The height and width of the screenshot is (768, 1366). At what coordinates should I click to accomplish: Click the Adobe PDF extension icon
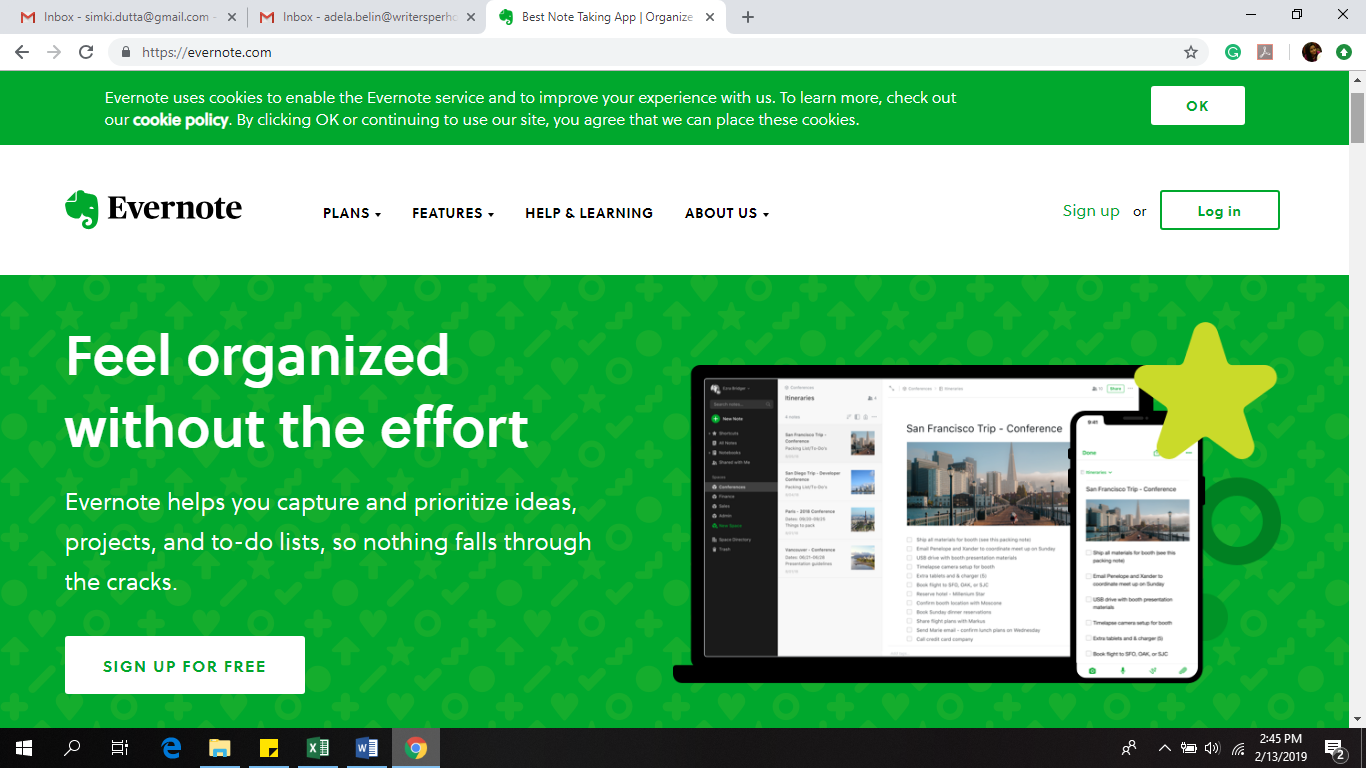1265,52
